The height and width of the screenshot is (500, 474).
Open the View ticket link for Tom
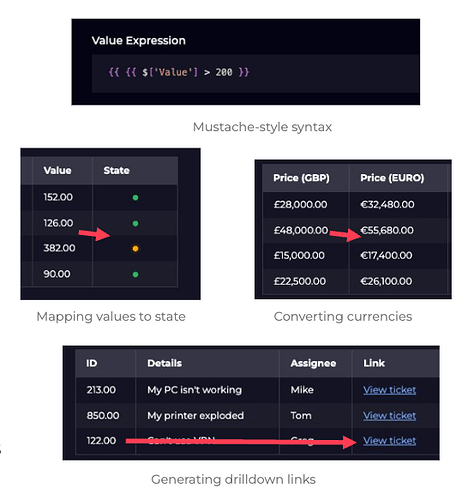click(x=389, y=415)
